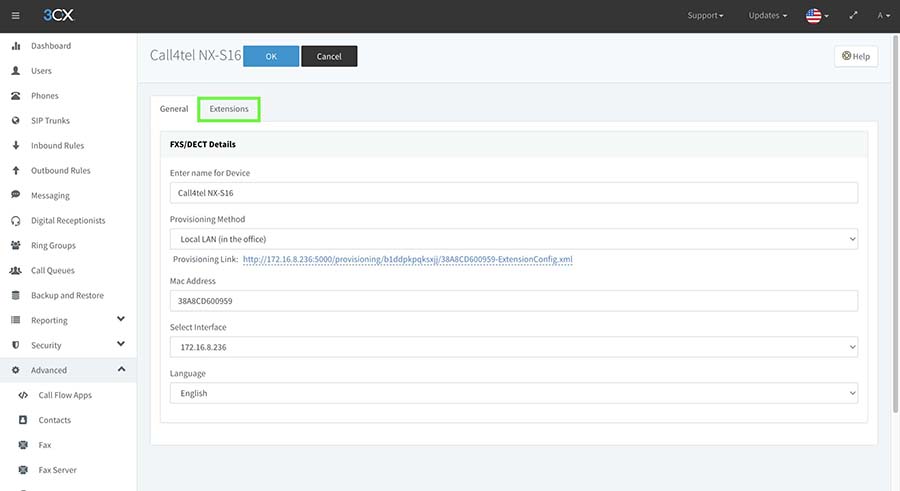Click Call Flow Apps code icon
This screenshot has width=900, height=491.
click(23, 395)
